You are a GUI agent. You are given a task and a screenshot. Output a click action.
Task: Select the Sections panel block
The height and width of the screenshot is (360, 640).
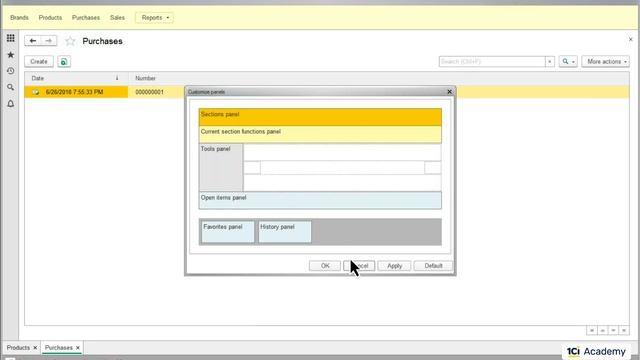pos(320,117)
